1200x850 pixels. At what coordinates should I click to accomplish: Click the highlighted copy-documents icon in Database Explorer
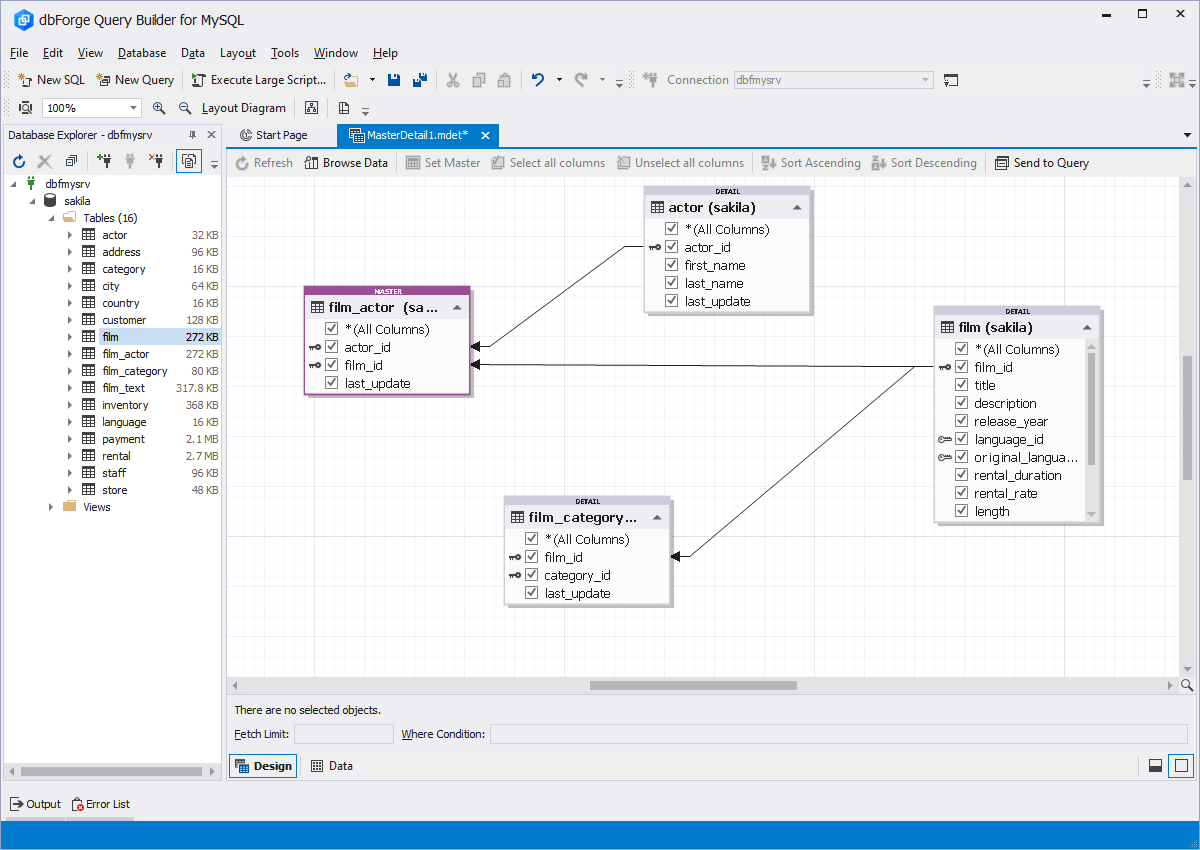[188, 161]
